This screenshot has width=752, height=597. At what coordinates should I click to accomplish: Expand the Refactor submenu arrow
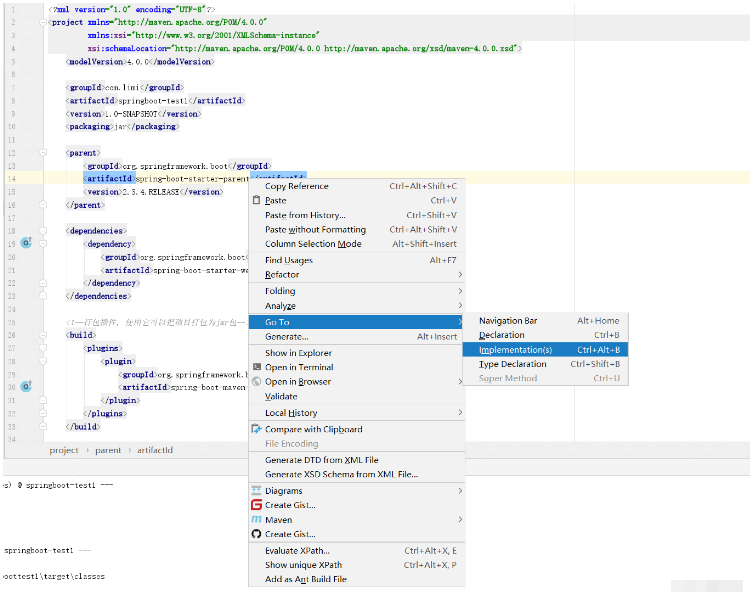[460, 275]
